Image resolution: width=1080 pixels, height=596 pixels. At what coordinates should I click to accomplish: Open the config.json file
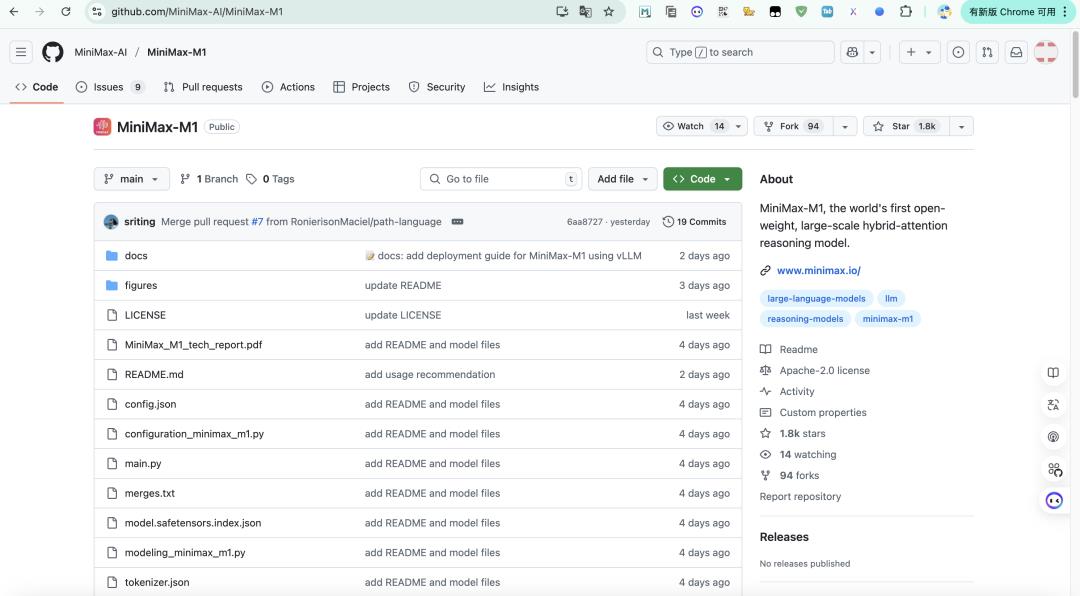click(x=150, y=404)
